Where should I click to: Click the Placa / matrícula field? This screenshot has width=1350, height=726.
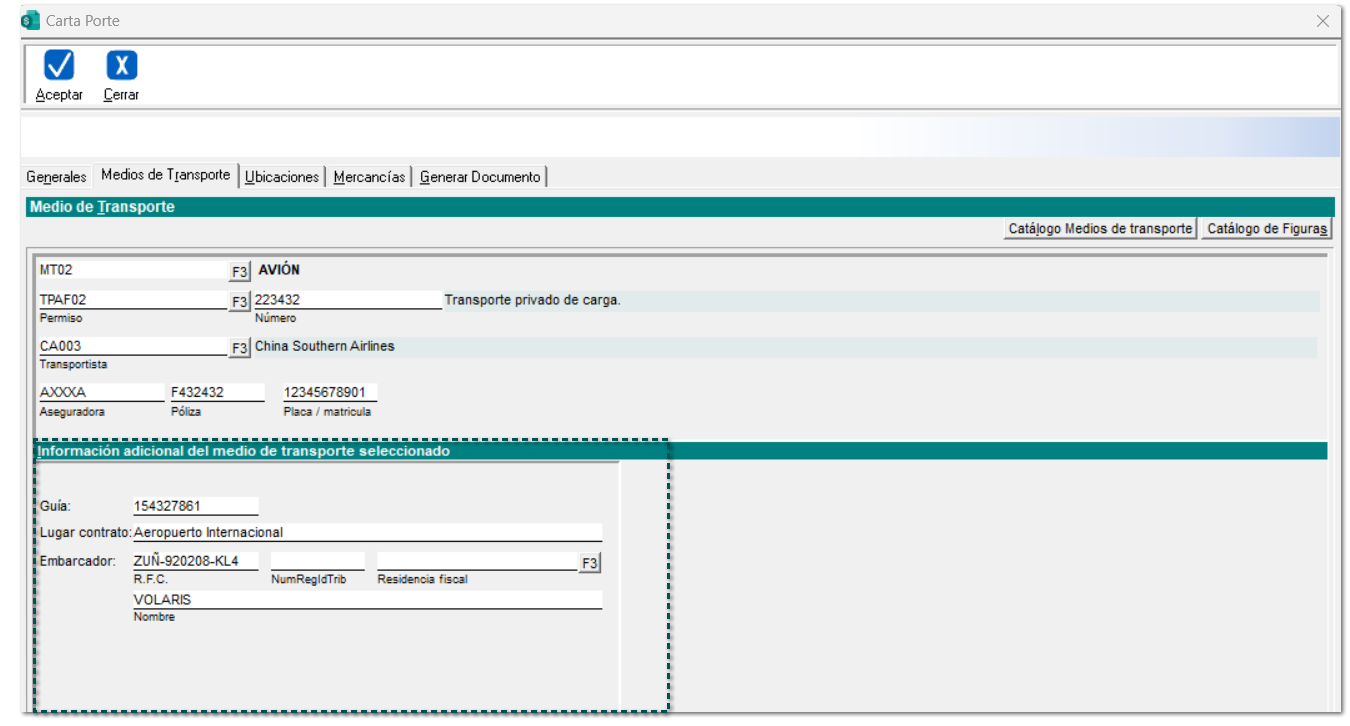coord(330,392)
